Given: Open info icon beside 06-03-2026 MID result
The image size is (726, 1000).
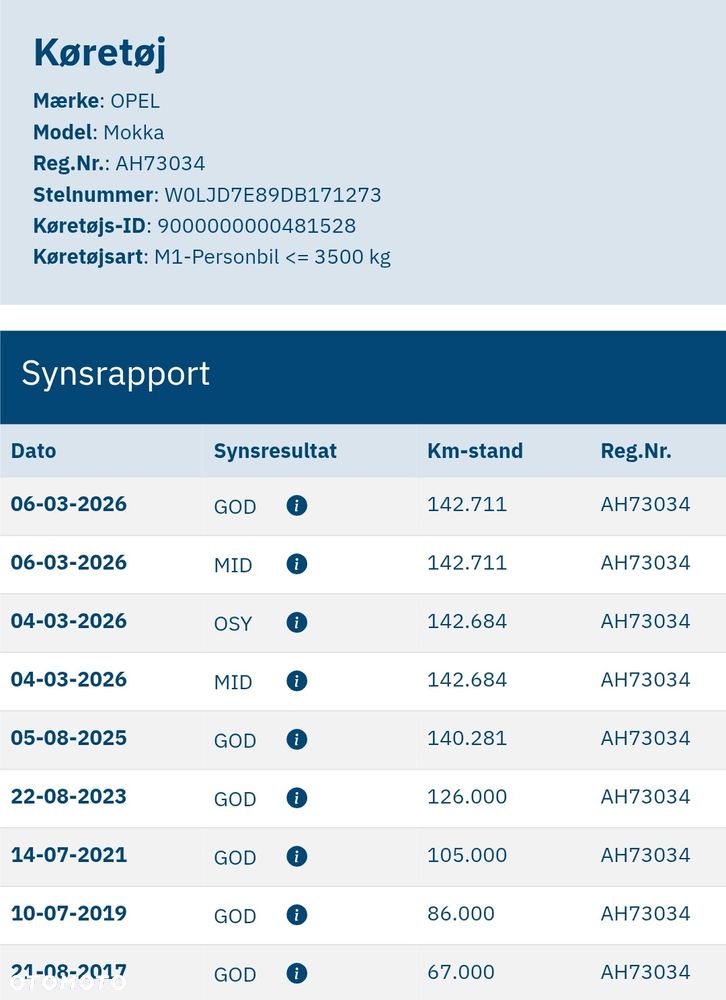Looking at the screenshot, I should (296, 564).
